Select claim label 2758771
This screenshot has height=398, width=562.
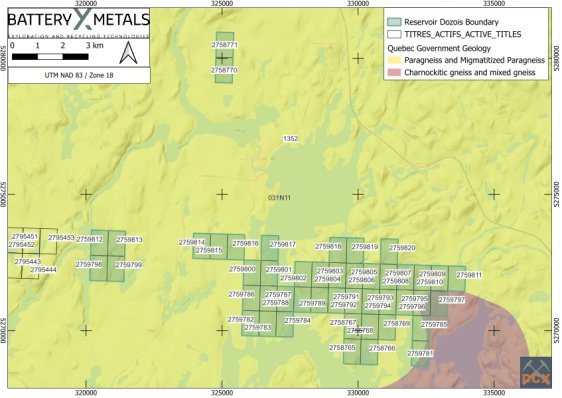point(225,45)
